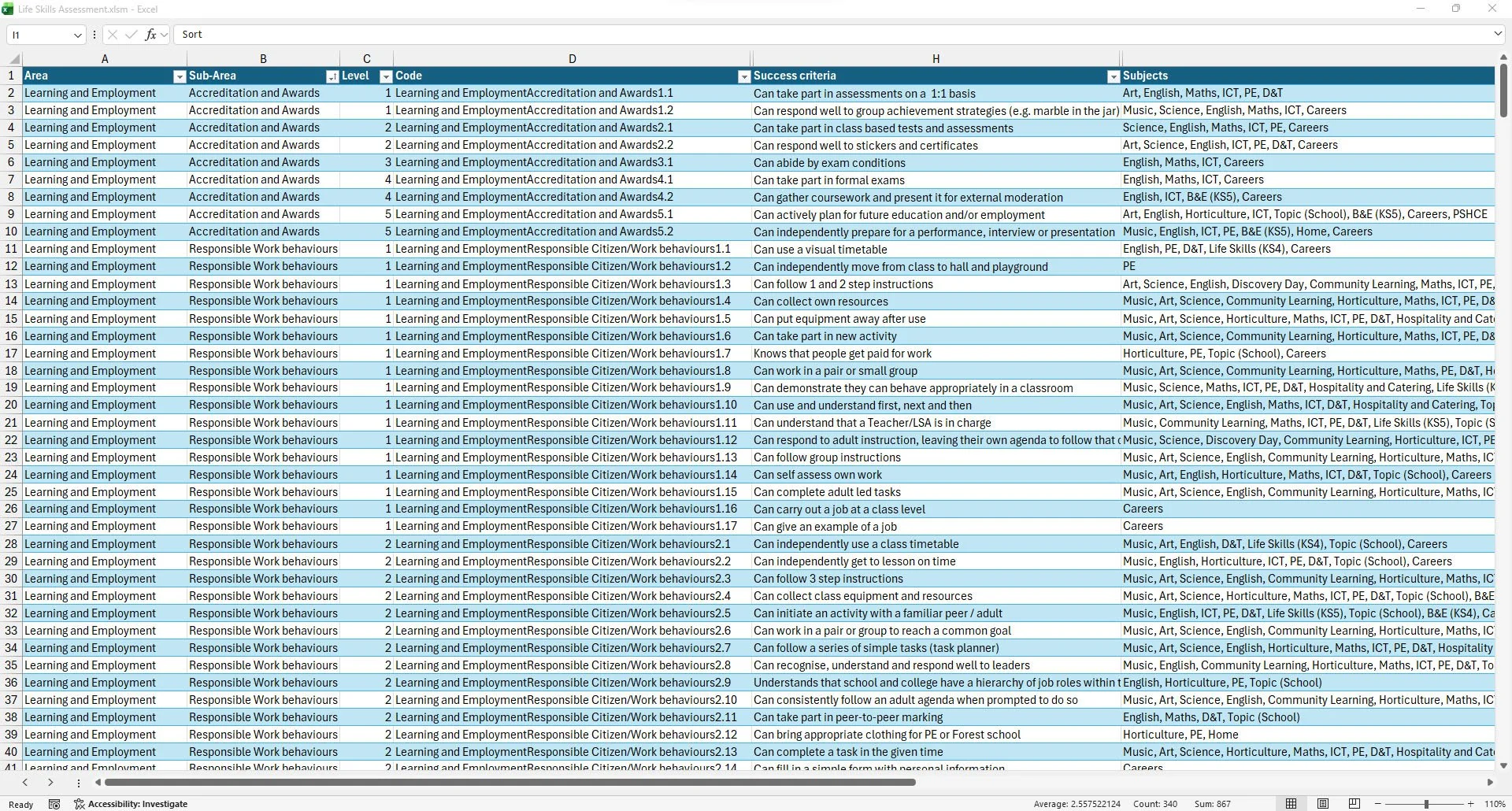Image resolution: width=1512 pixels, height=811 pixels.
Task: Click the zoom out minus icon
Action: [x=1378, y=804]
